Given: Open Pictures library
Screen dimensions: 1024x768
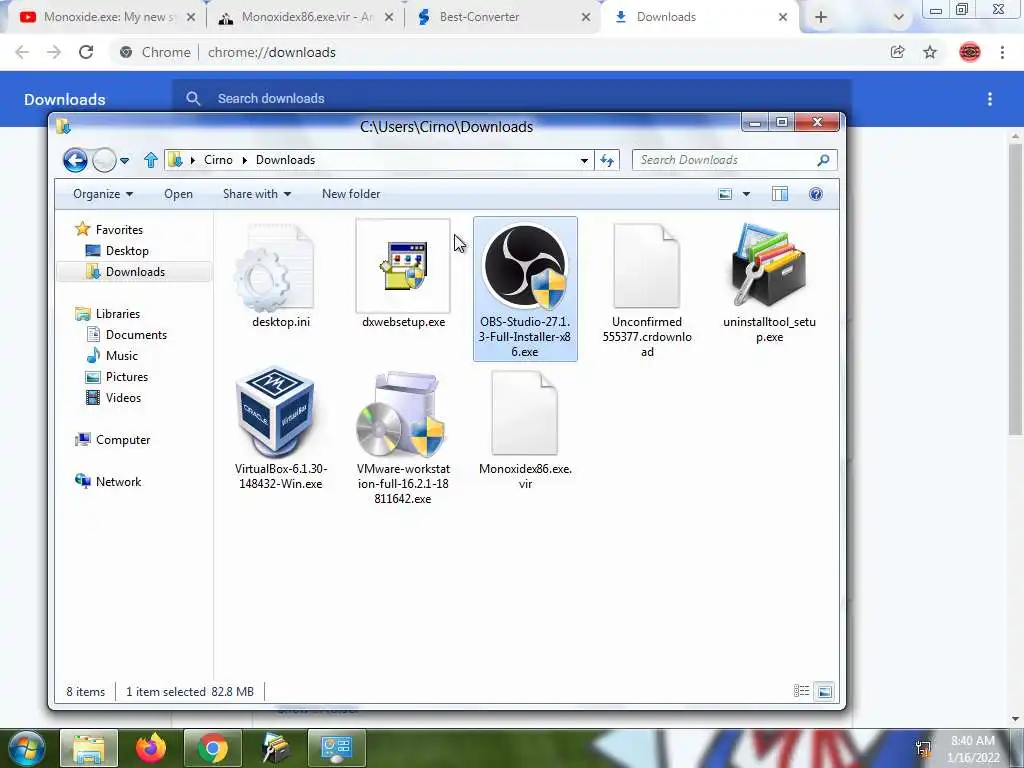Looking at the screenshot, I should tap(127, 377).
